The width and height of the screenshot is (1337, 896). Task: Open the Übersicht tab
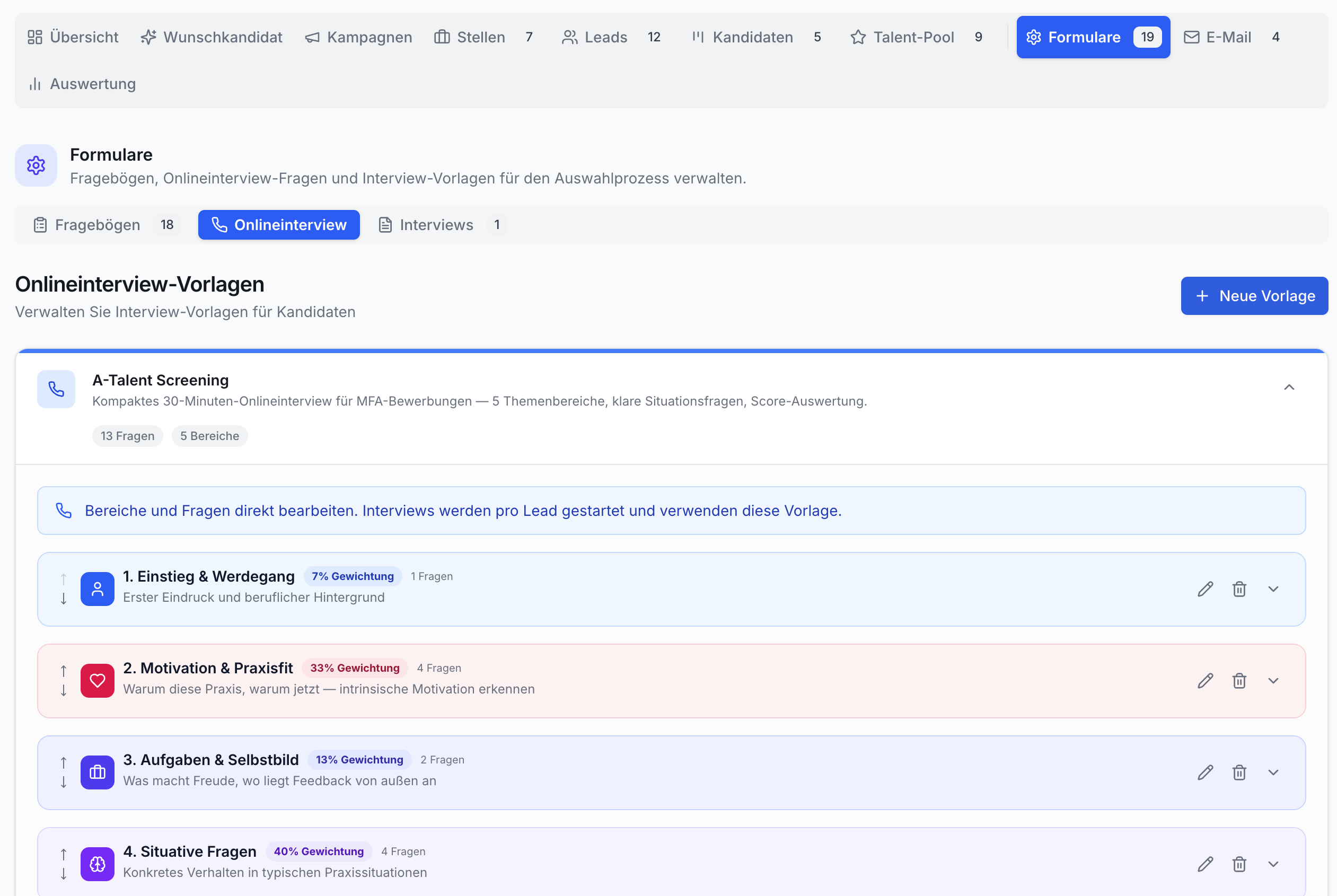[73, 37]
